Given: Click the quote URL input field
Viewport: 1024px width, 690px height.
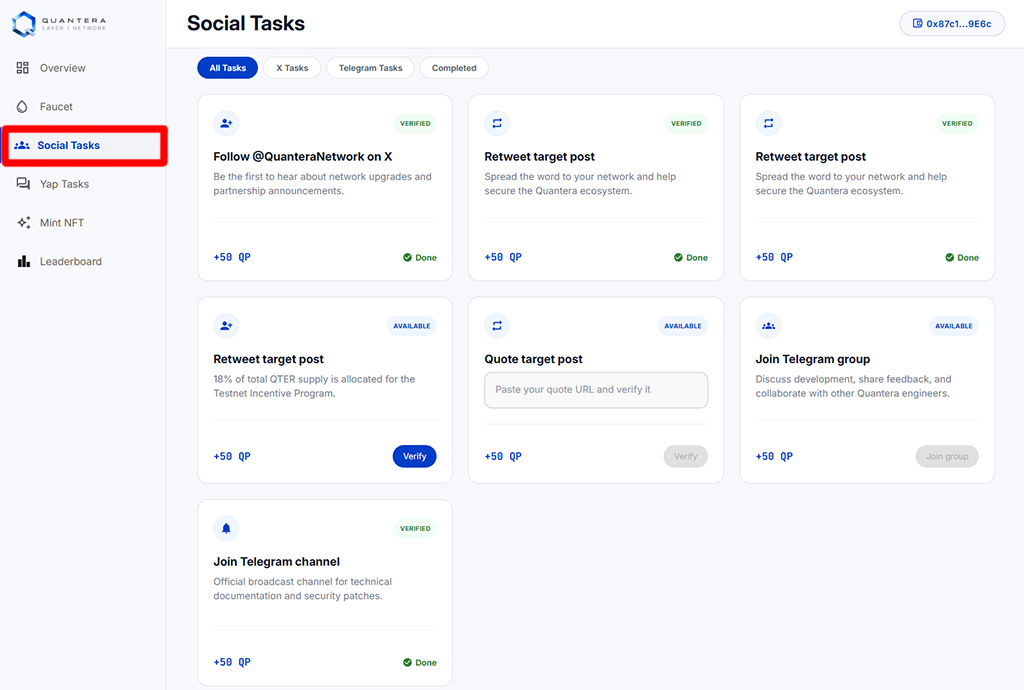Looking at the screenshot, I should [596, 390].
